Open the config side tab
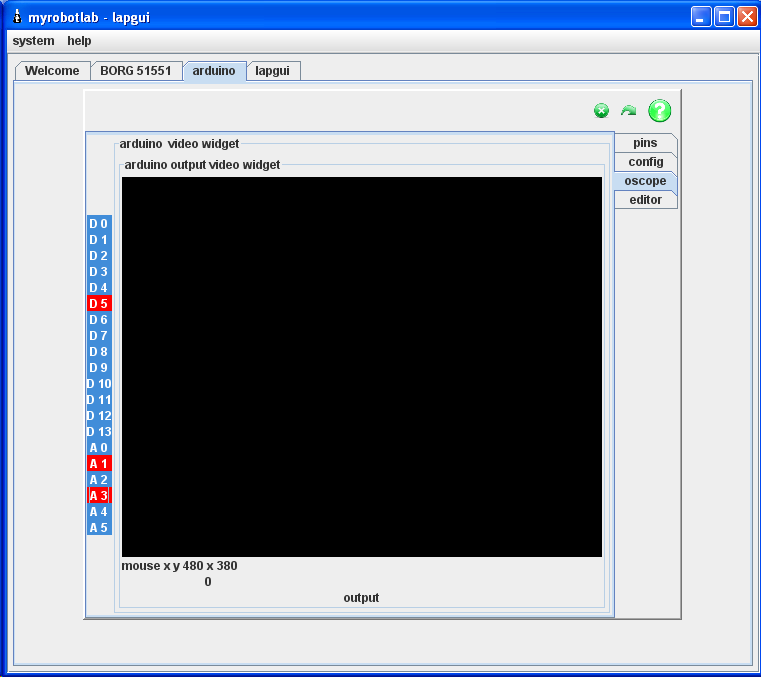Viewport: 761px width, 677px height. click(x=645, y=162)
